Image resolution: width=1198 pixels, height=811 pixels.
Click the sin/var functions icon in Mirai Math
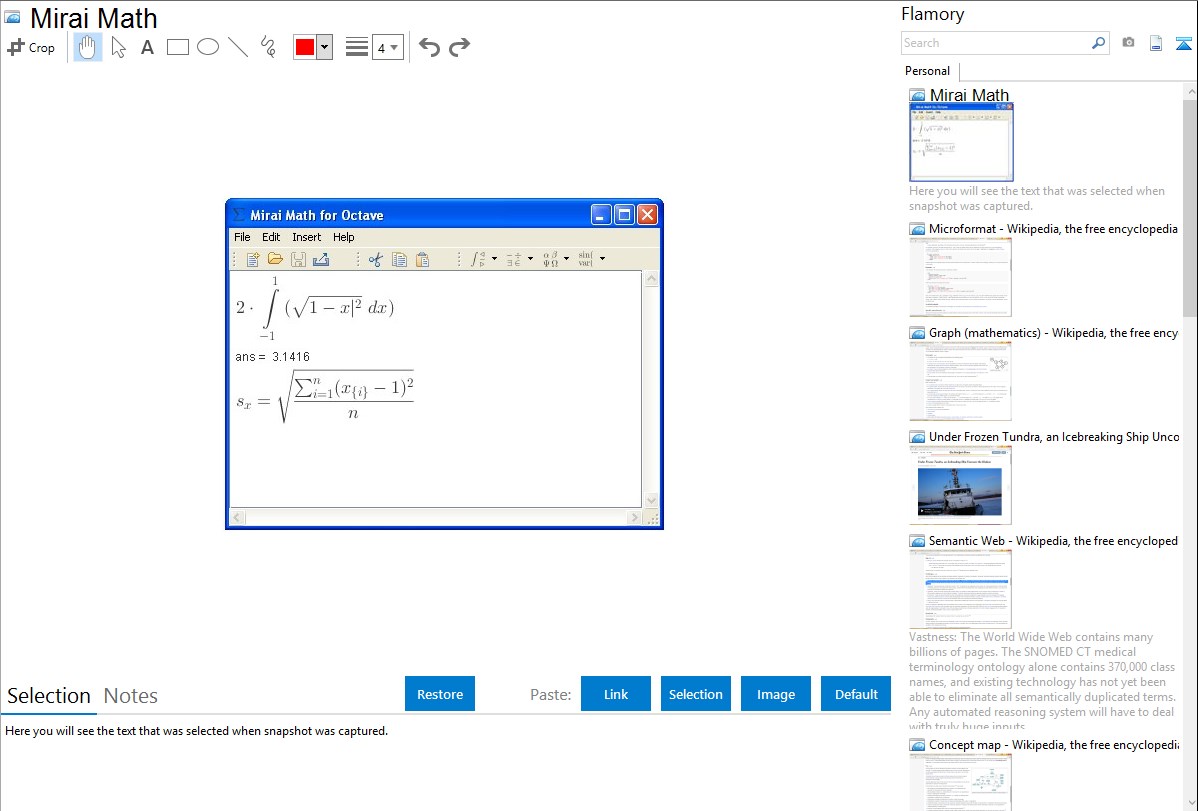click(x=586, y=259)
